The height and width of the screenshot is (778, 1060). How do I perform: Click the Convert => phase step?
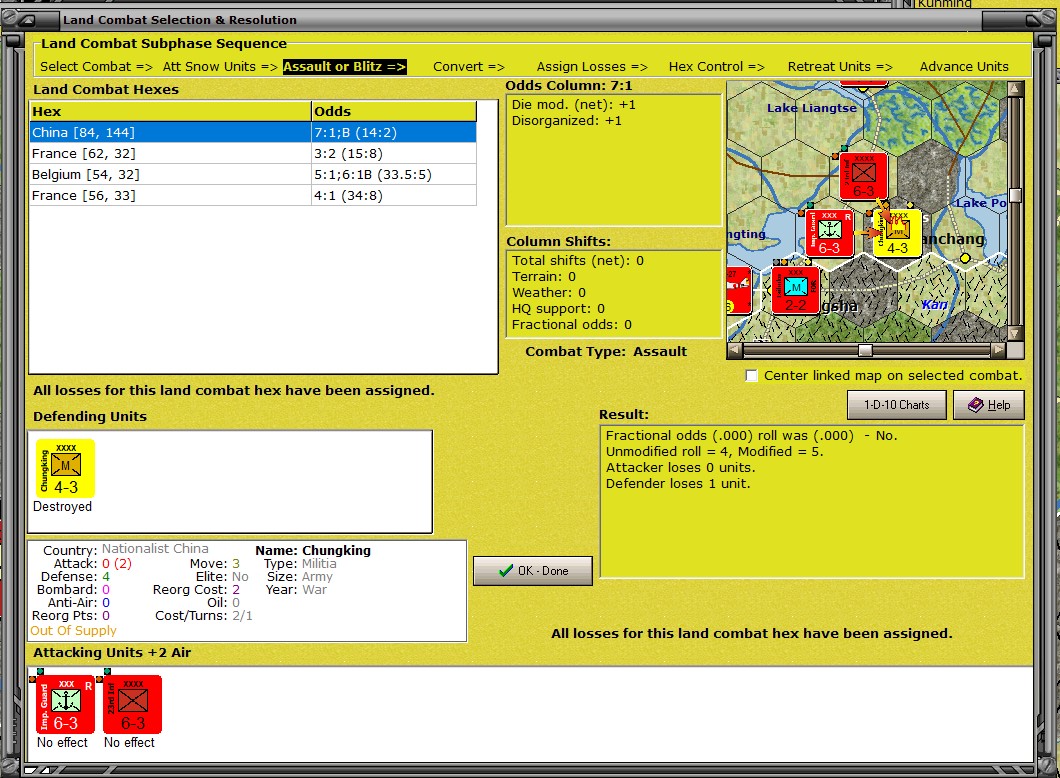(x=468, y=66)
